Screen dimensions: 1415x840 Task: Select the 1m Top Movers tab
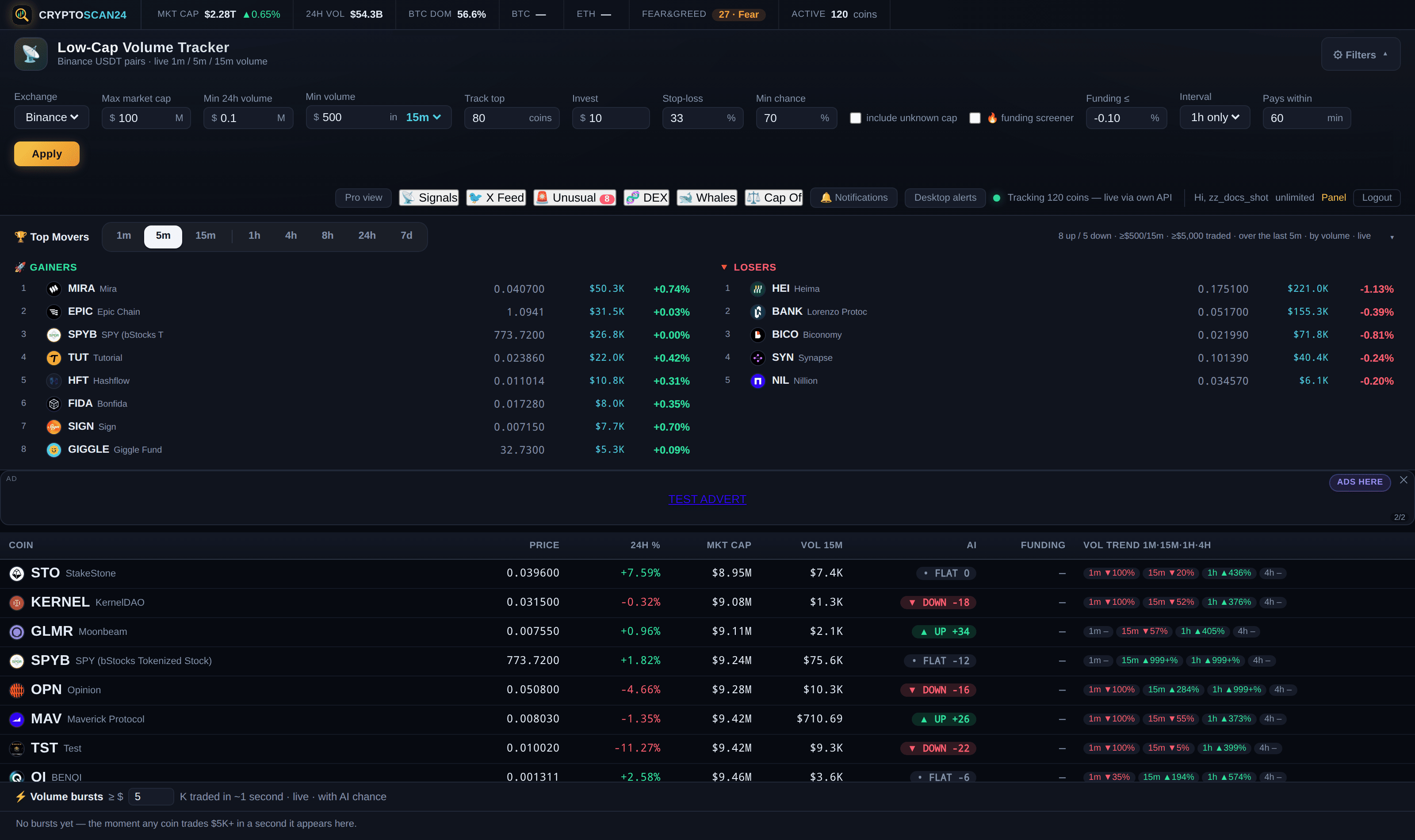(x=123, y=236)
